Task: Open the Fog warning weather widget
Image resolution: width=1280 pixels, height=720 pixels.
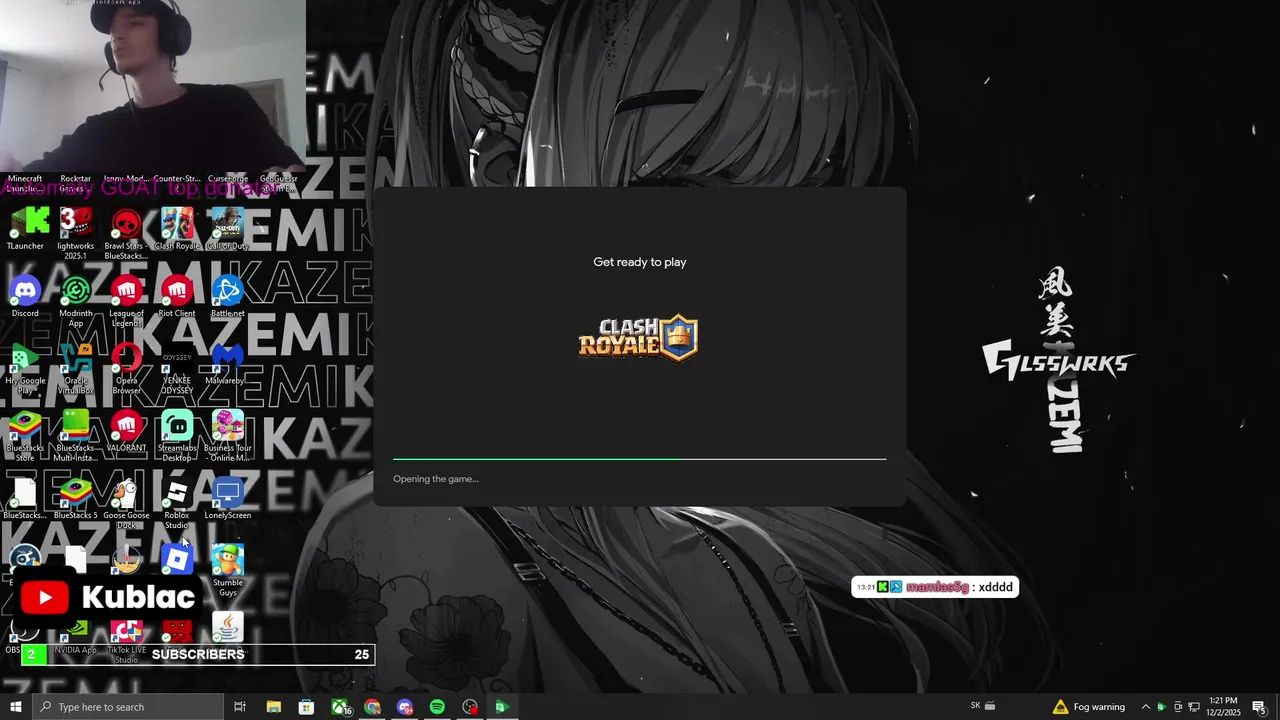Action: click(1088, 707)
